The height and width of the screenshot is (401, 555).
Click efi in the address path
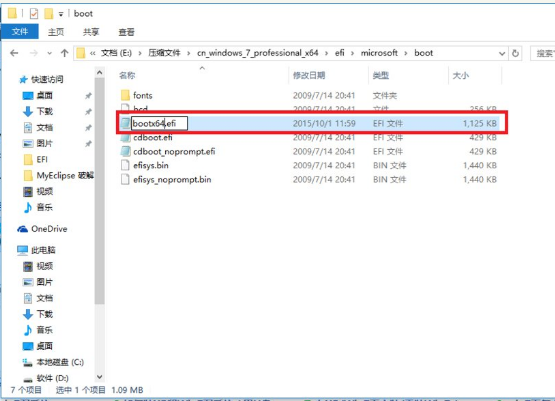point(339,53)
